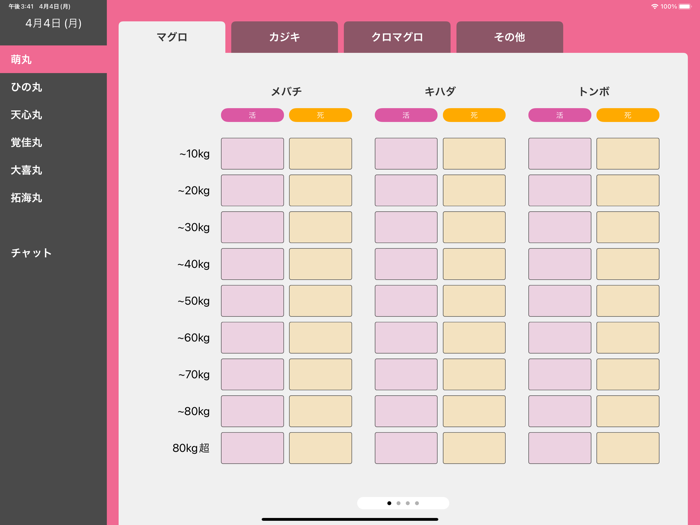Tap the orange 死 pill under キハダ

point(474,115)
